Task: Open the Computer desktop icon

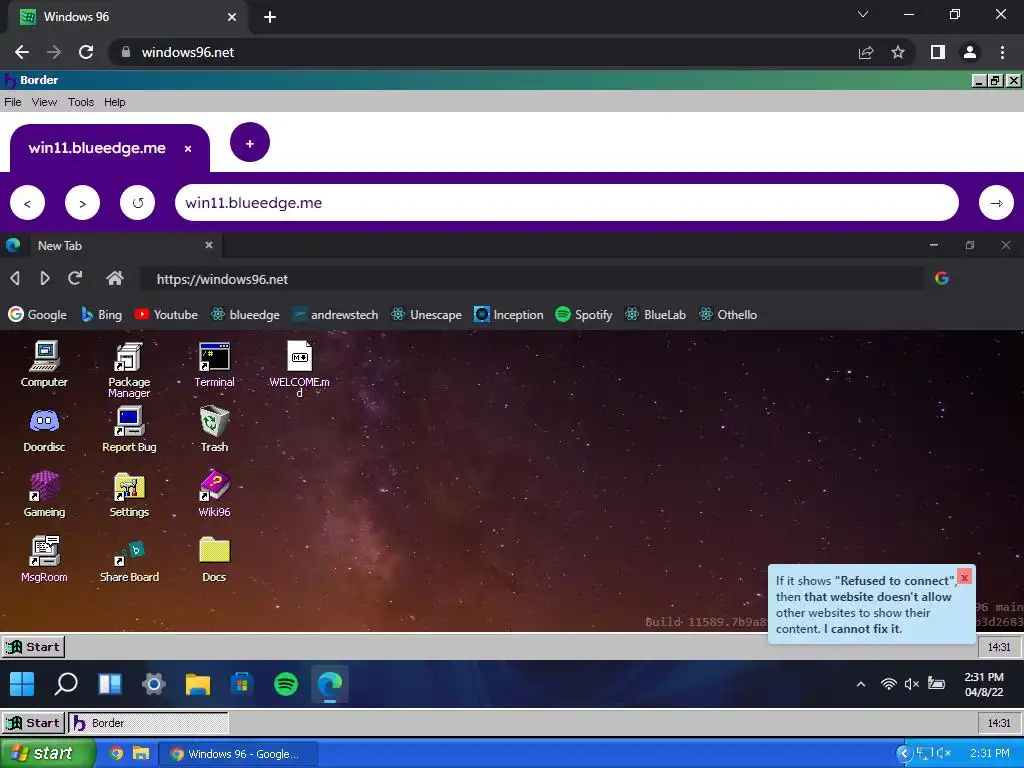Action: click(x=44, y=364)
